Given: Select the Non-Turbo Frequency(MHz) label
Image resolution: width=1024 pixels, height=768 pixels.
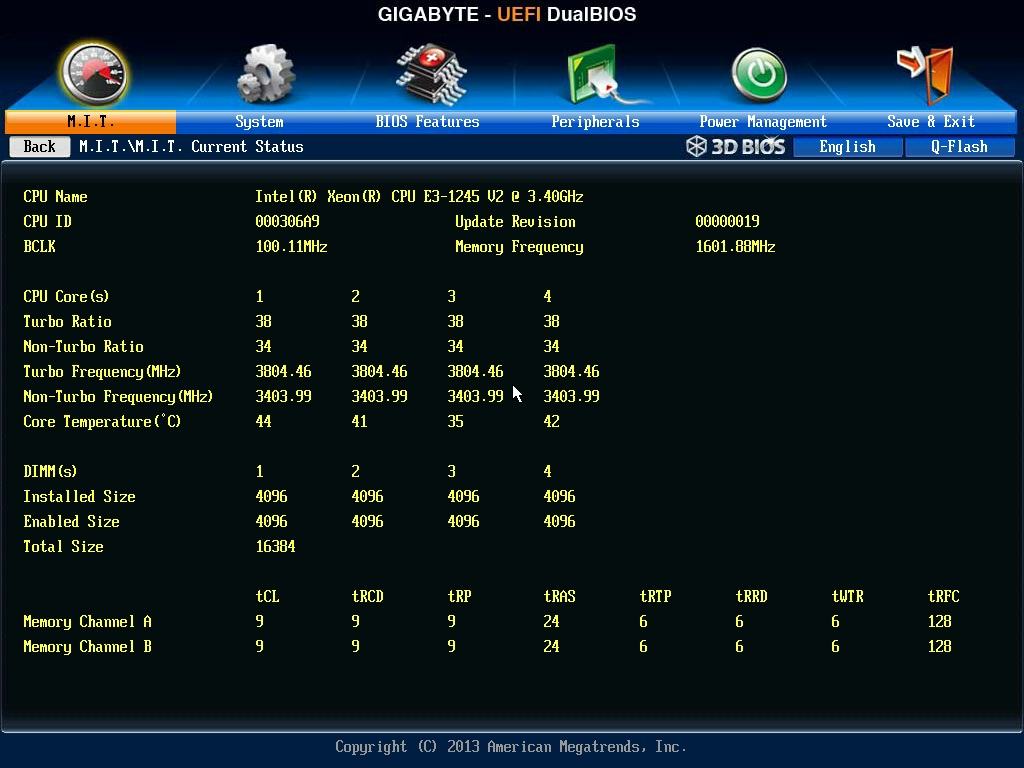Looking at the screenshot, I should [118, 396].
